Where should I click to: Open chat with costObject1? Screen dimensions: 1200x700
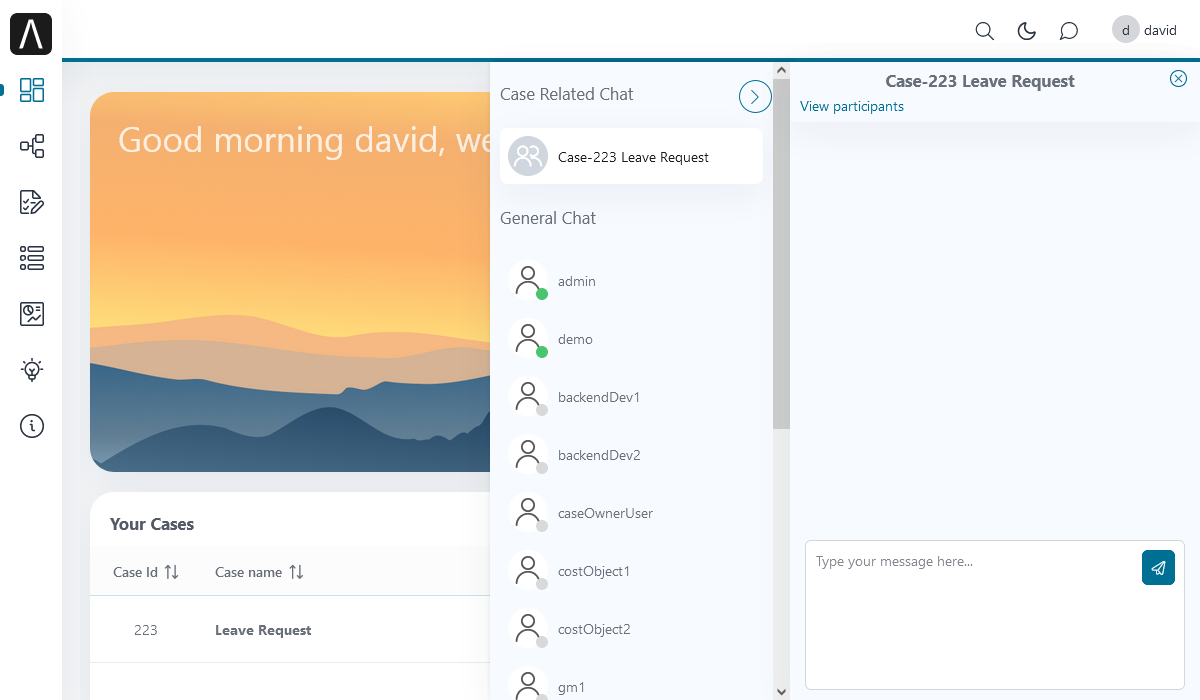(631, 571)
